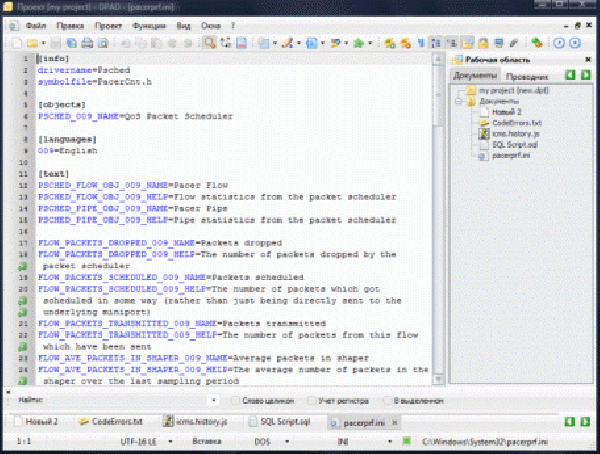Click green left arrow in workspace panel
600x454 pixels.
click(x=569, y=75)
